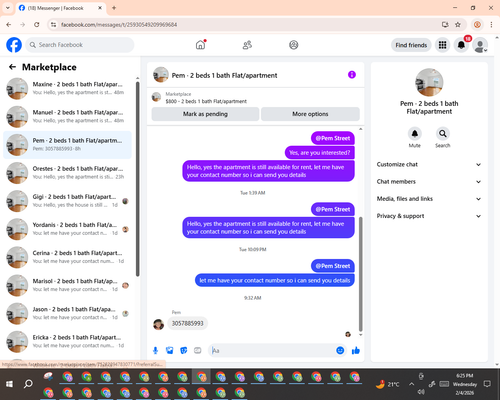This screenshot has height=400, width=500.
Task: Expand Chat members section
Action: point(429,182)
